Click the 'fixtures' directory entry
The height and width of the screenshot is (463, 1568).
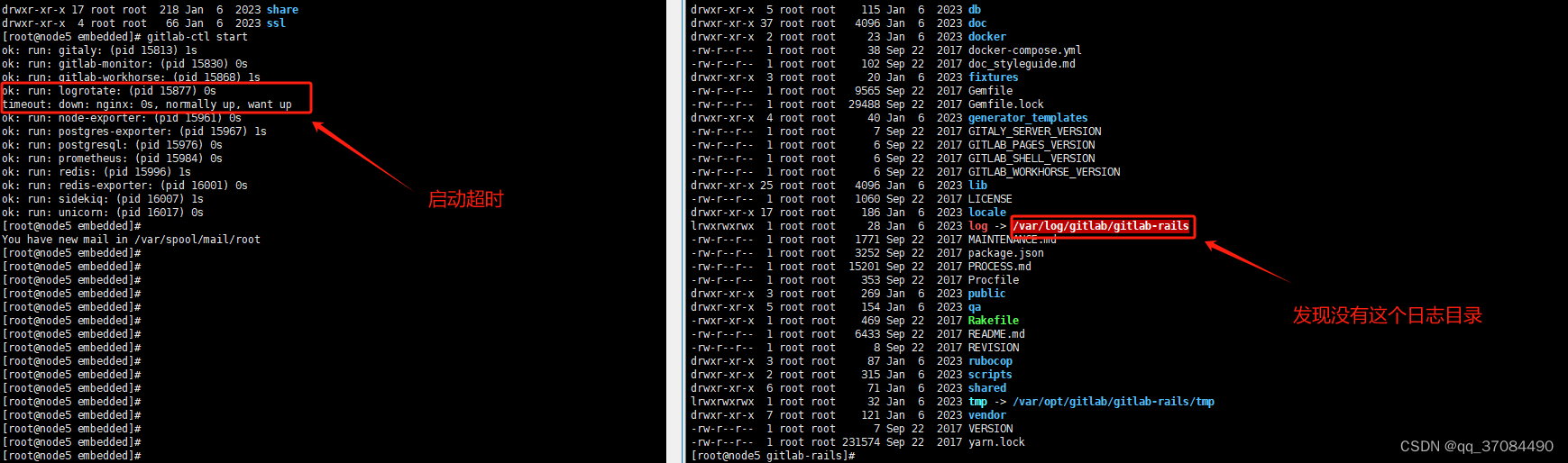click(x=994, y=77)
